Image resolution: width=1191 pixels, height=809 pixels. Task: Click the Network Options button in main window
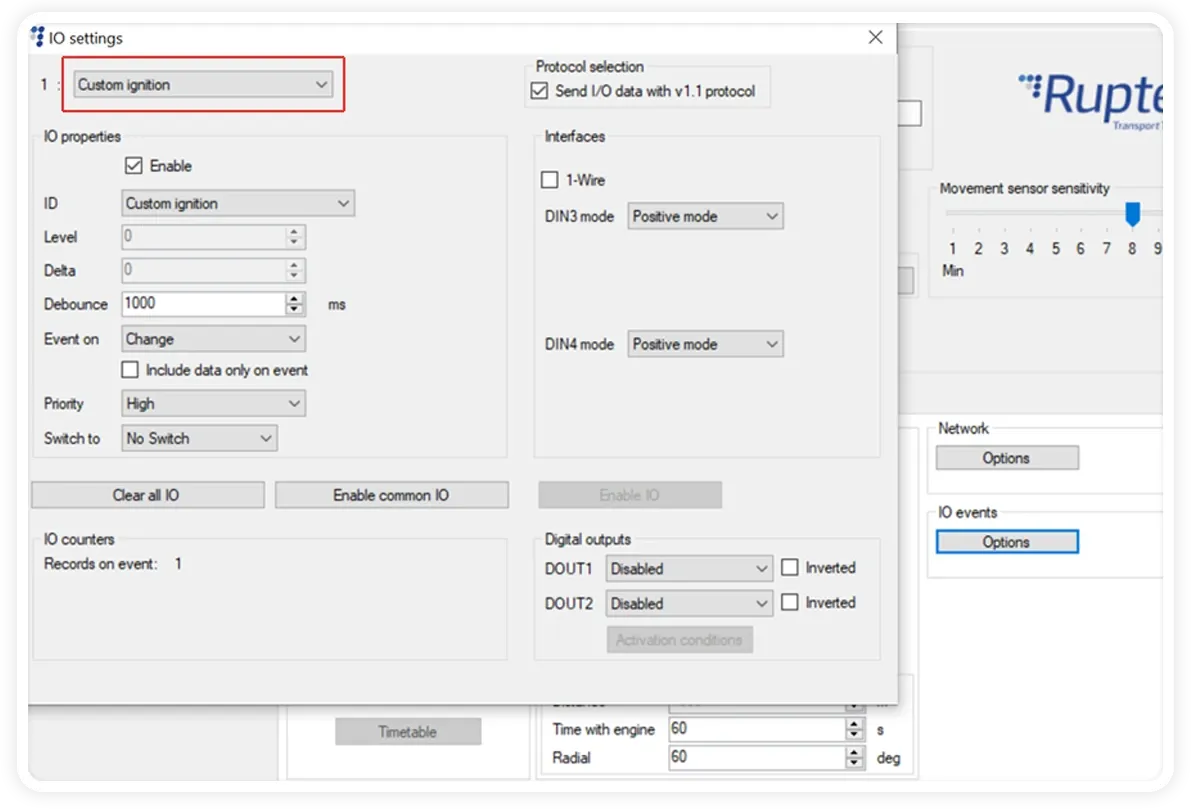[x=1006, y=458]
